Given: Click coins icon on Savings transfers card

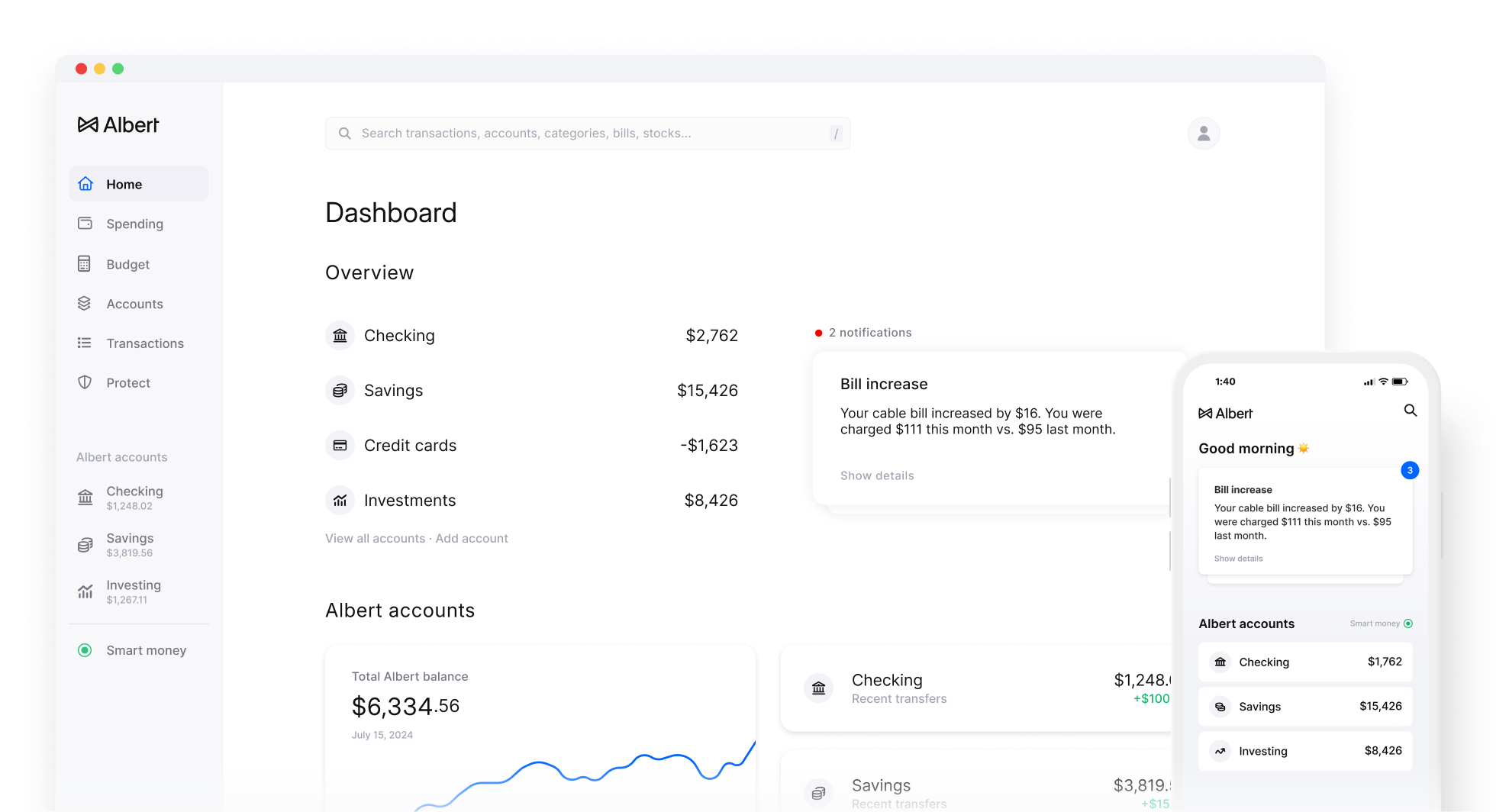Looking at the screenshot, I should (818, 793).
